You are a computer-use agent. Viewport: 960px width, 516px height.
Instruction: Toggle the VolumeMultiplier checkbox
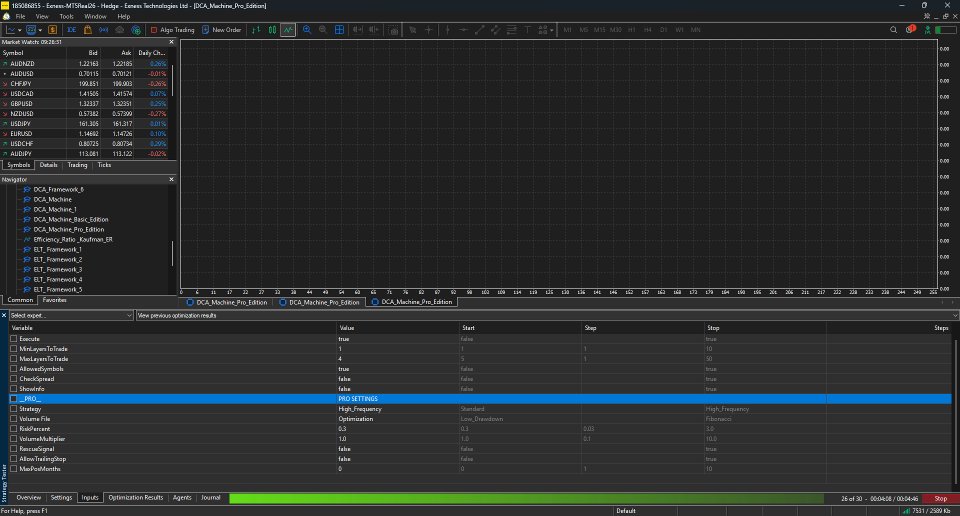click(13, 439)
